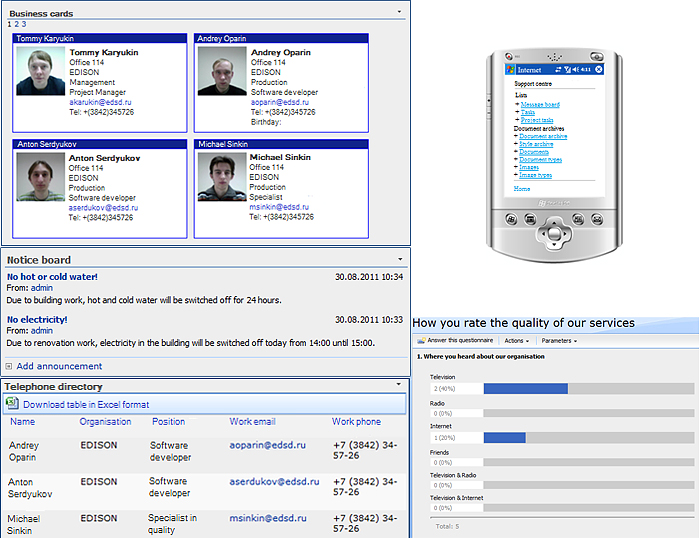The width and height of the screenshot is (700, 538).
Task: Collapse the Business cards panel arrow
Action: (399, 12)
